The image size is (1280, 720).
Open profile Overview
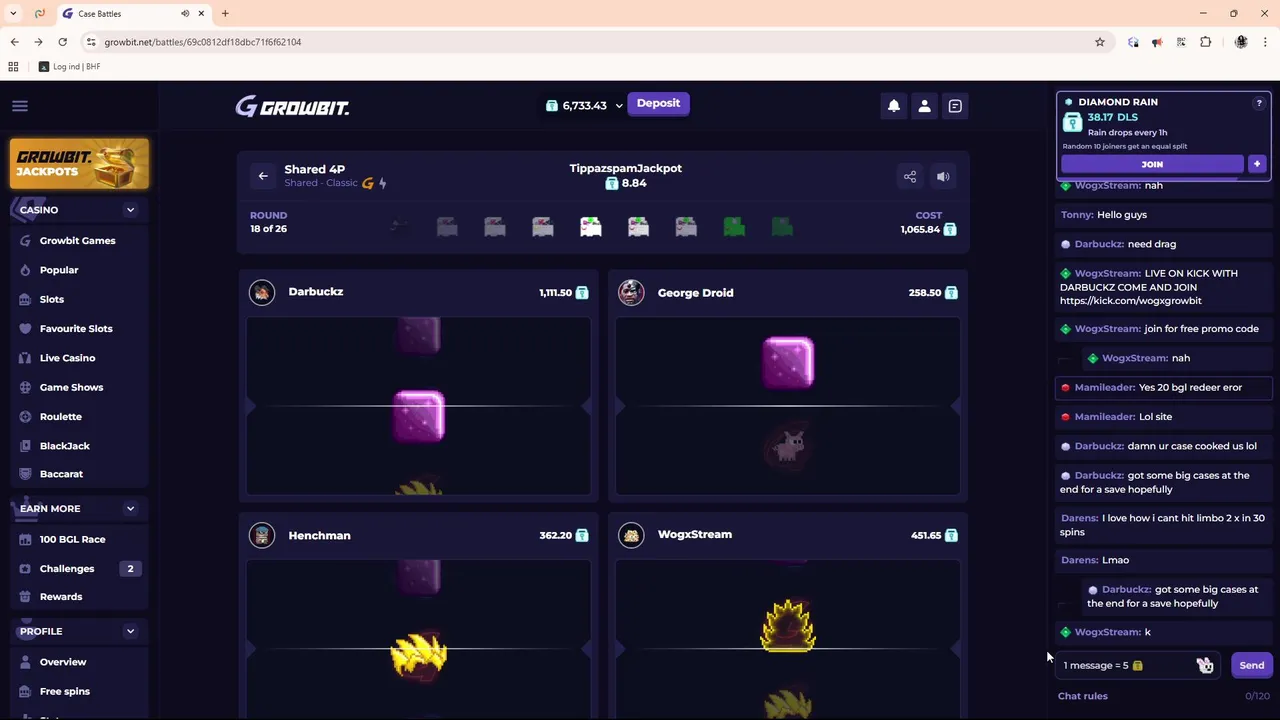(x=62, y=662)
